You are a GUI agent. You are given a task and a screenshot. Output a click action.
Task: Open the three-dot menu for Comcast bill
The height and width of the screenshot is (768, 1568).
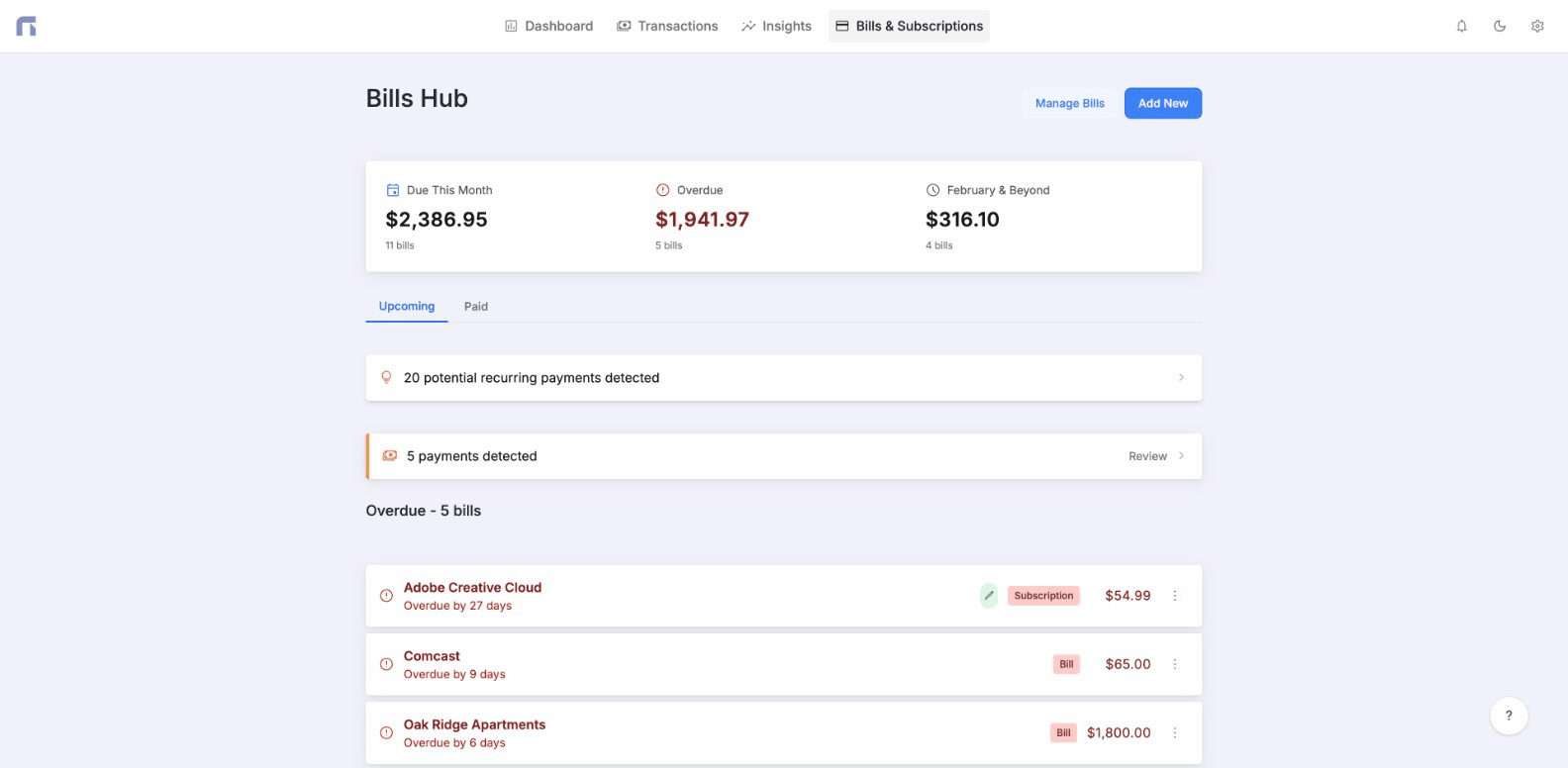[x=1175, y=664]
